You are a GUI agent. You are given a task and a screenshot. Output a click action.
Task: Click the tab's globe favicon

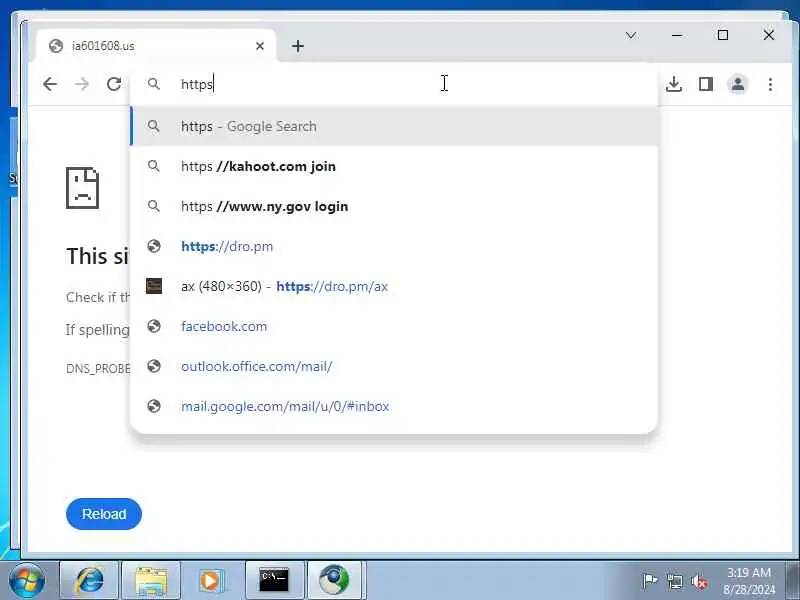56,46
